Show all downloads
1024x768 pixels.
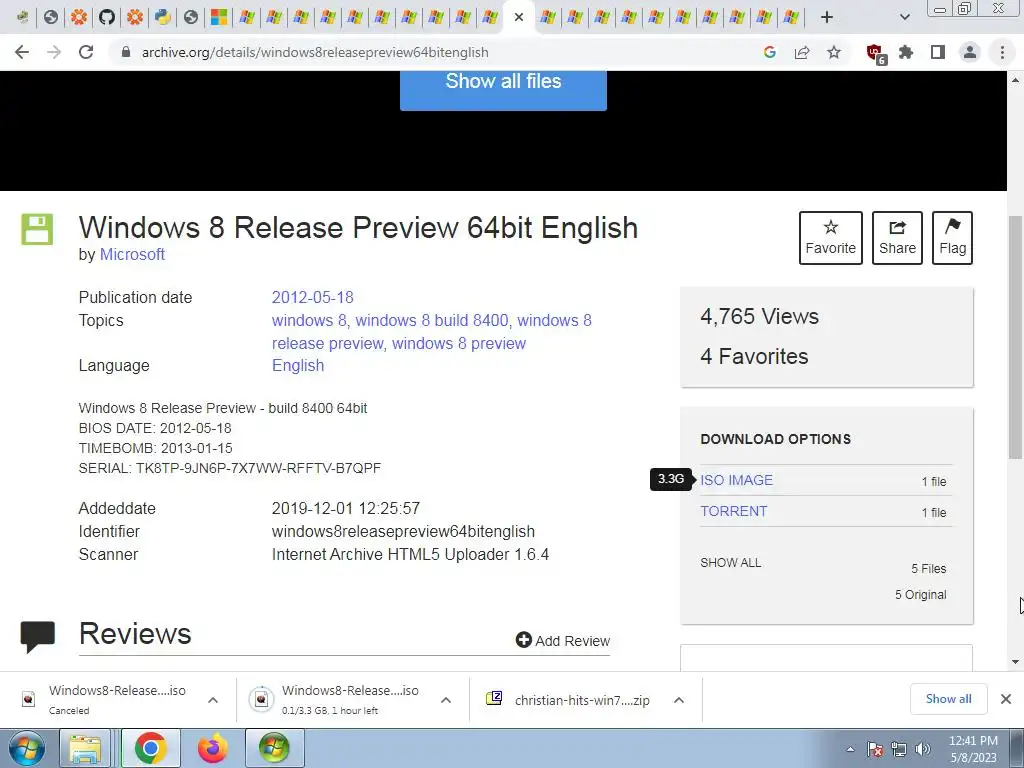tap(948, 699)
